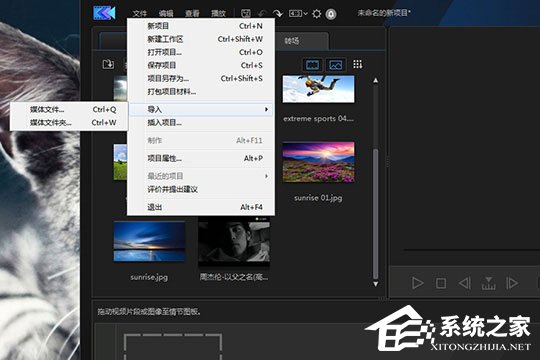The height and width of the screenshot is (360, 540).
Task: Choose 插入项目... from the File menu
Action: tap(201, 122)
